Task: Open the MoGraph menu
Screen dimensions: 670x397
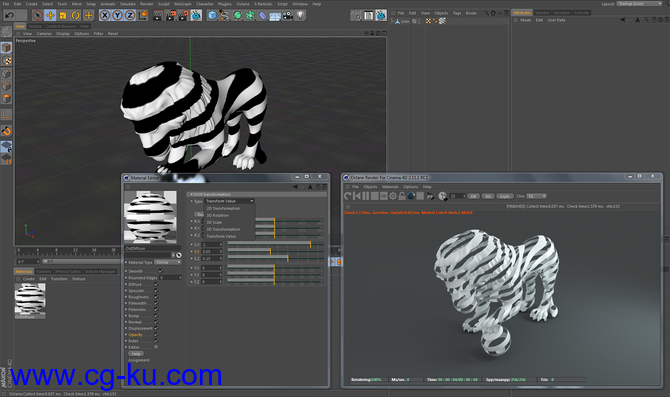Action: tap(183, 4)
